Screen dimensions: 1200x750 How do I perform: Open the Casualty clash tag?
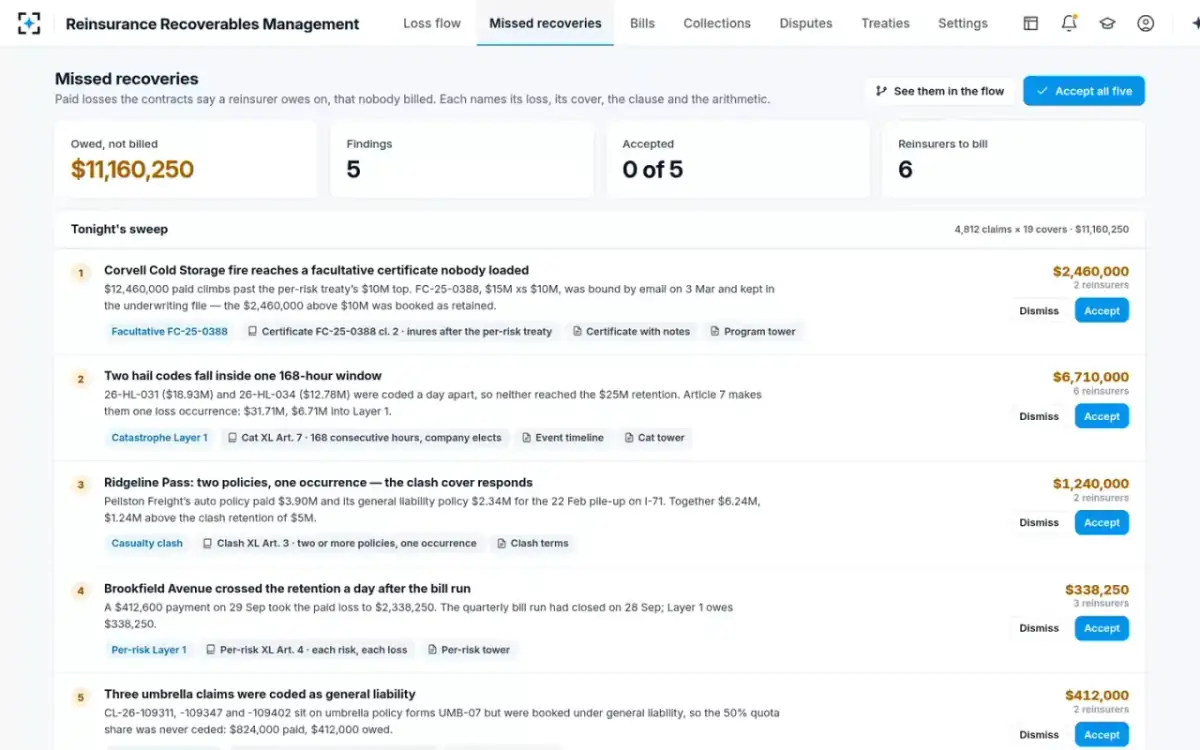point(147,543)
